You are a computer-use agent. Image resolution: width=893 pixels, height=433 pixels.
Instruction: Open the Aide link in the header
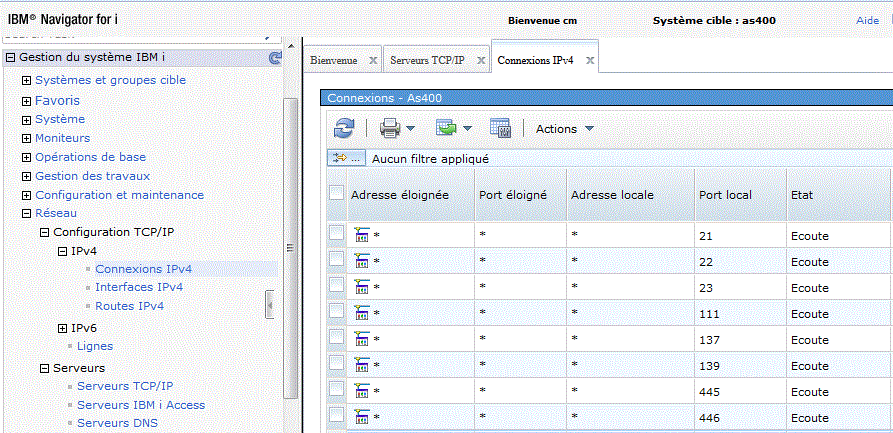tap(867, 21)
